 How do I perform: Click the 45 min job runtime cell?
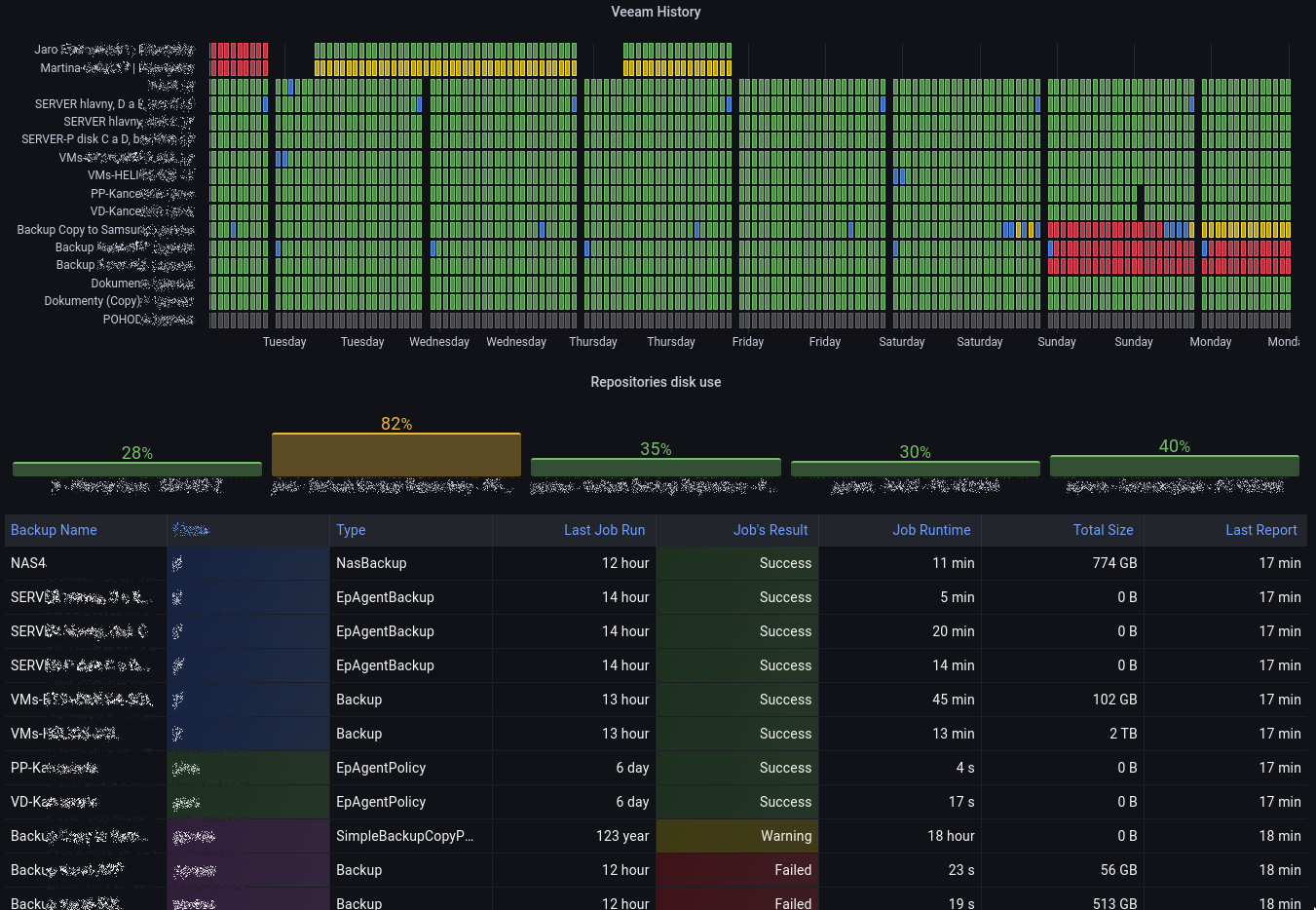(x=900, y=700)
